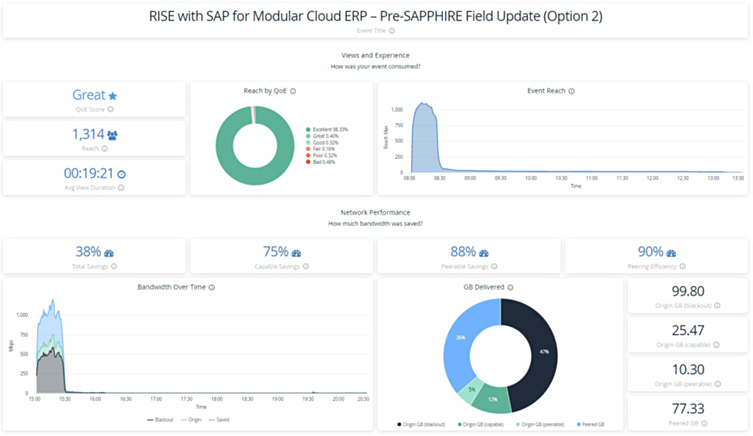753x436 pixels.
Task: Click the info icon beside Capable Savings
Action: 306,266
